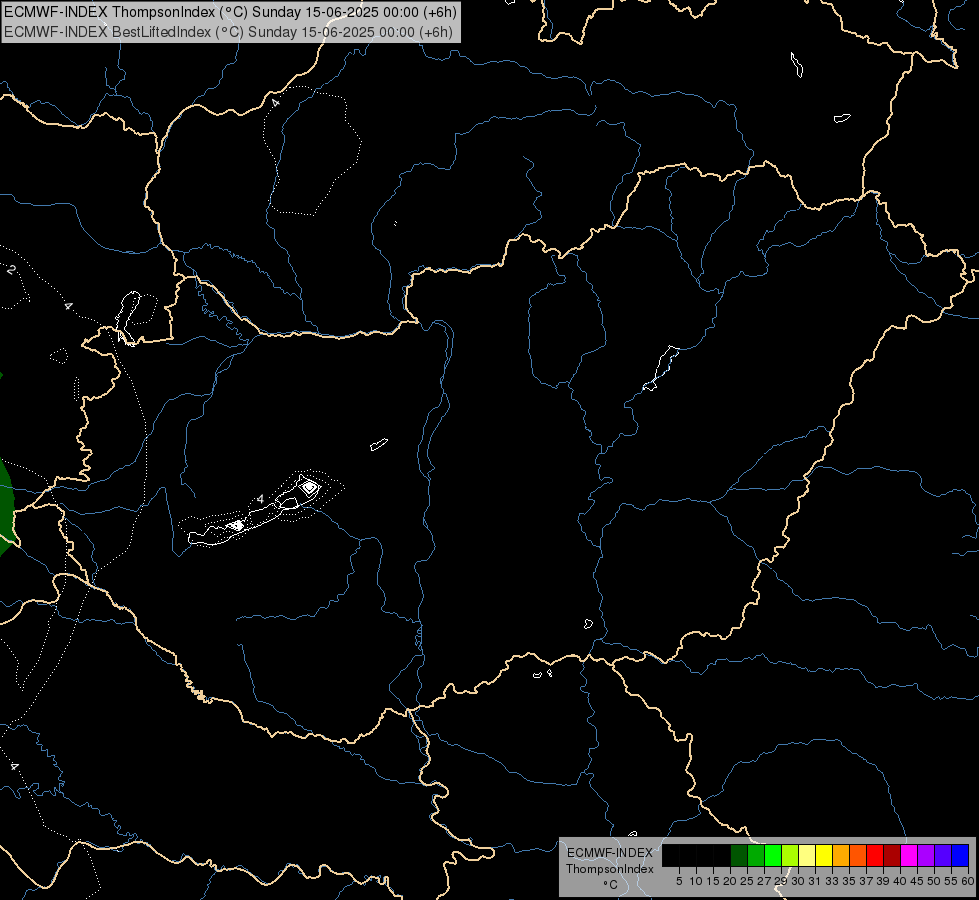Screen dimensions: 979x900
Task: Click the legend label 'ECMWF-INDEX'
Action: click(x=610, y=853)
